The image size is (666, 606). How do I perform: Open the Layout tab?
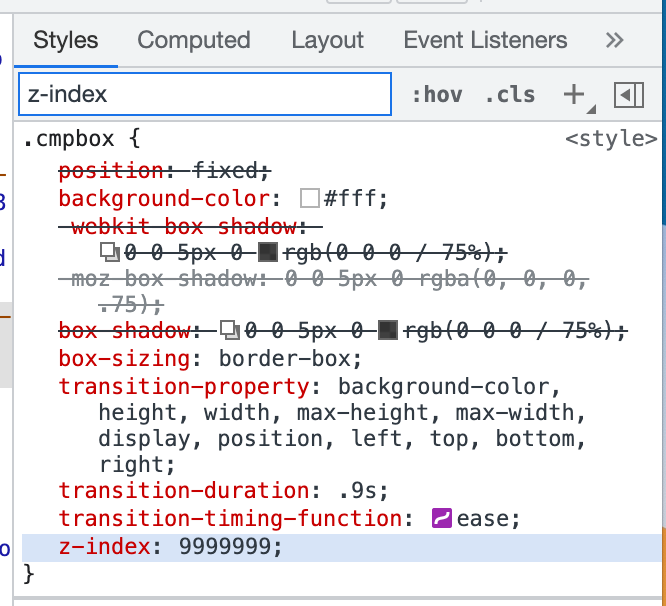(x=327, y=41)
